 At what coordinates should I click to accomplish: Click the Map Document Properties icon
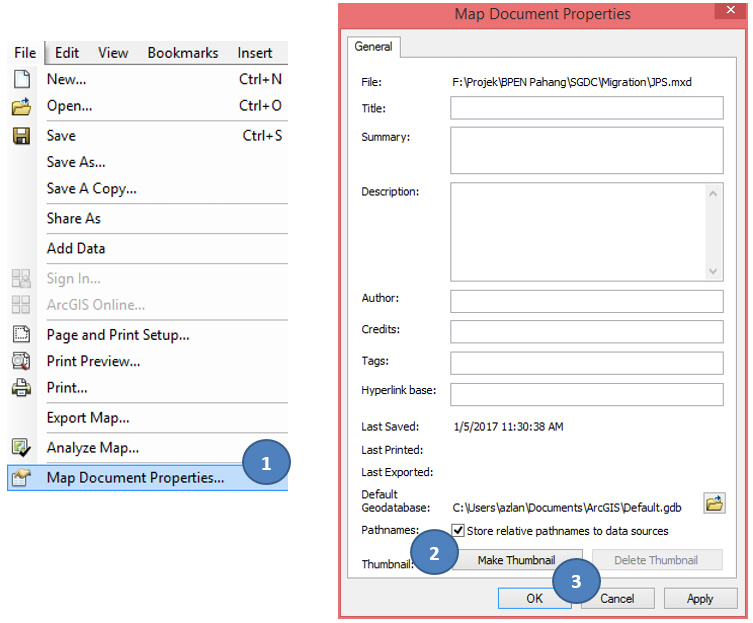[21, 477]
